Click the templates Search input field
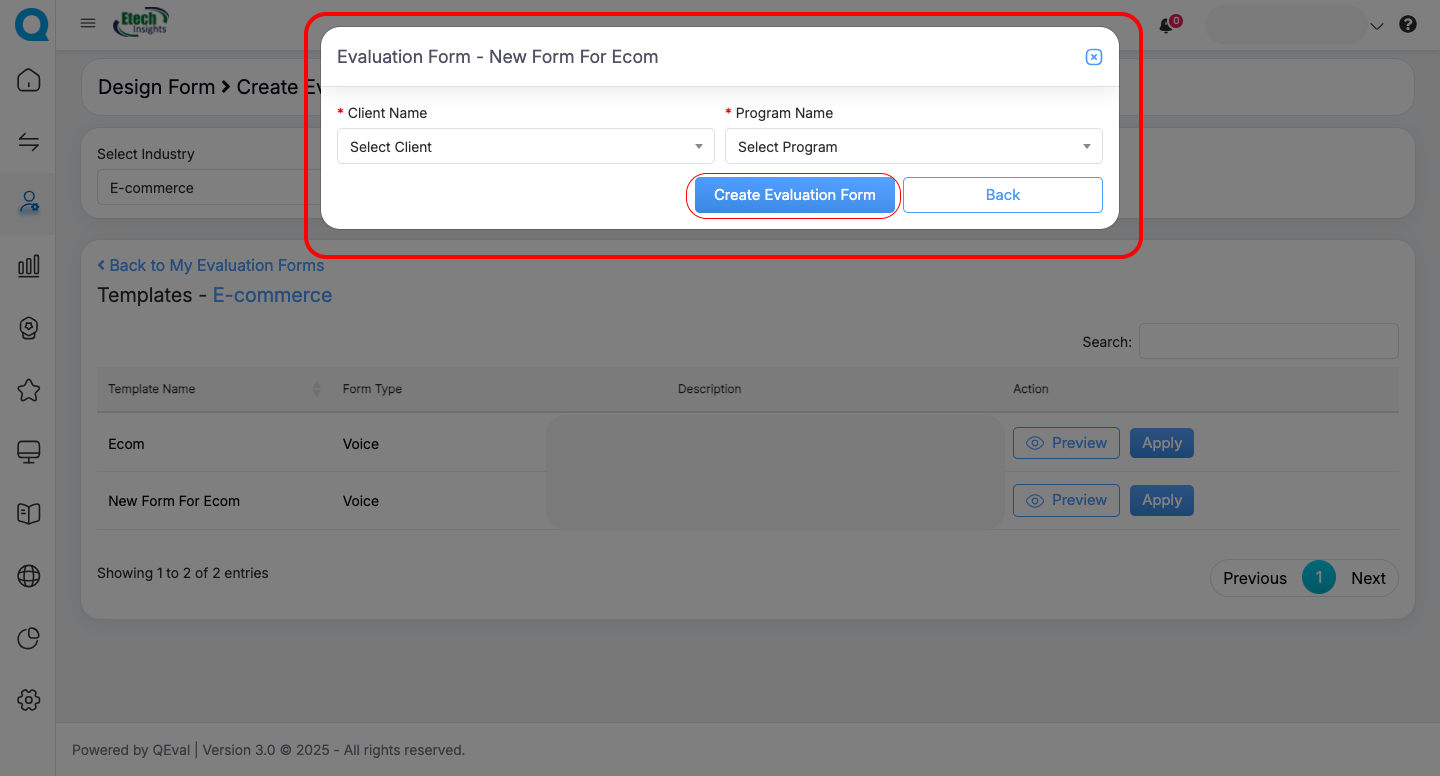The image size is (1440, 776). (x=1268, y=341)
